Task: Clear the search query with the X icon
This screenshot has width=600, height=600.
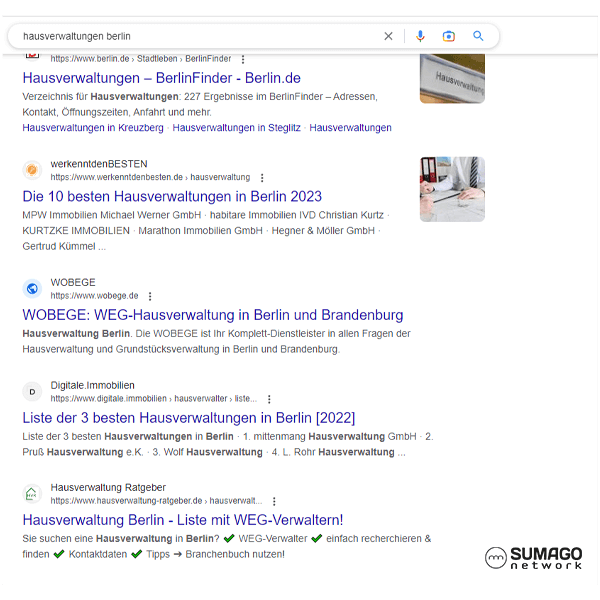Action: point(388,36)
